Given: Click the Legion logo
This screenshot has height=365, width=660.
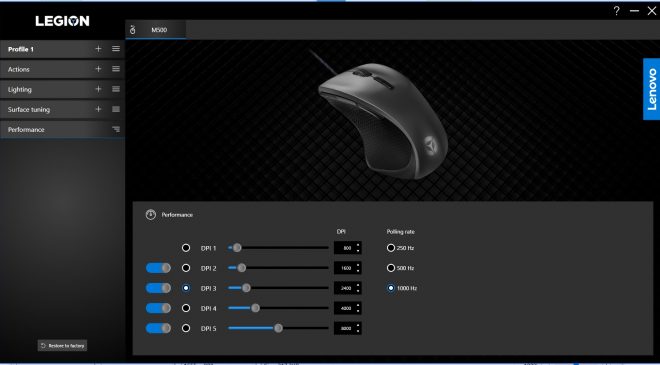Looking at the screenshot, I should [62, 21].
